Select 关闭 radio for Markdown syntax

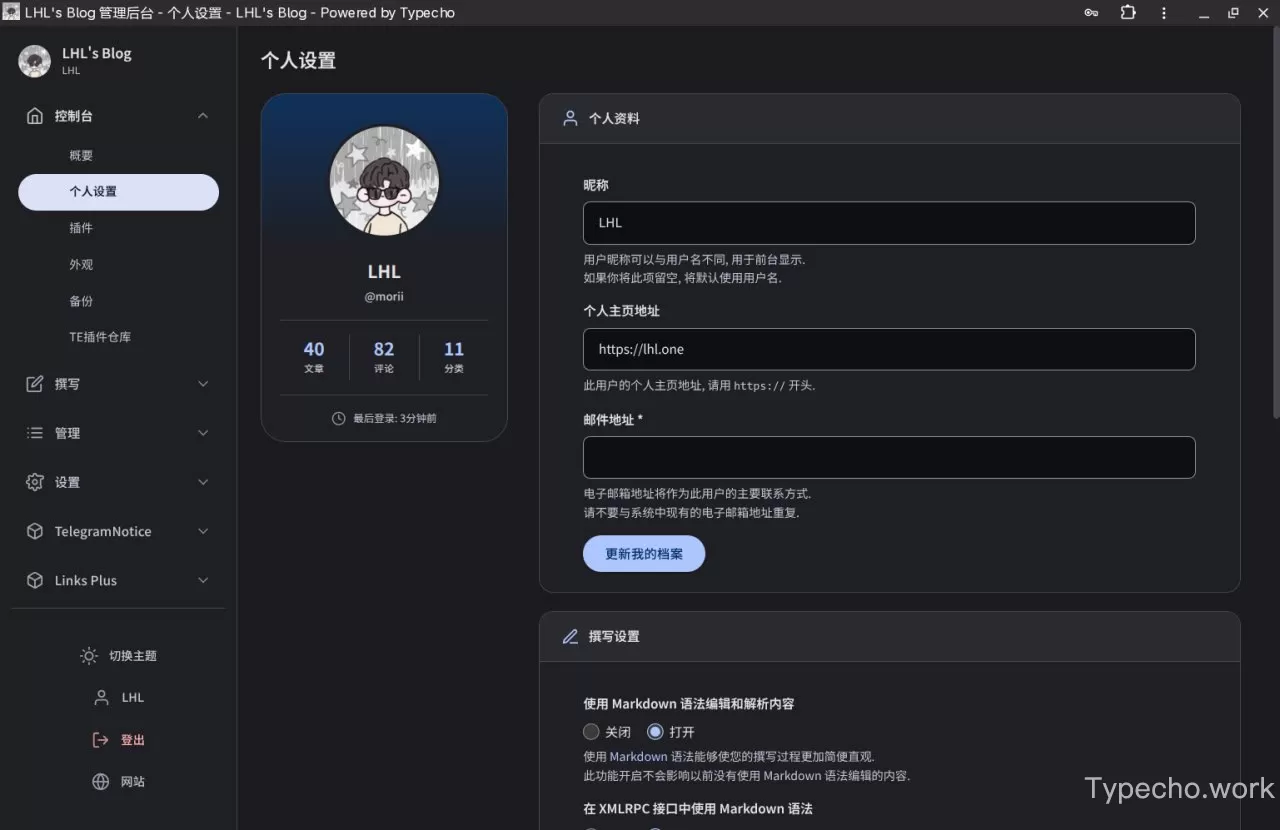click(x=591, y=732)
